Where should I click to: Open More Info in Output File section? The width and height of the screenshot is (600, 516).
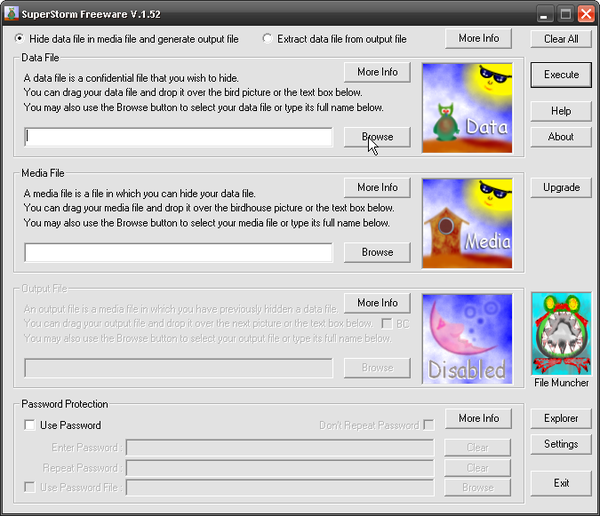[x=377, y=303]
